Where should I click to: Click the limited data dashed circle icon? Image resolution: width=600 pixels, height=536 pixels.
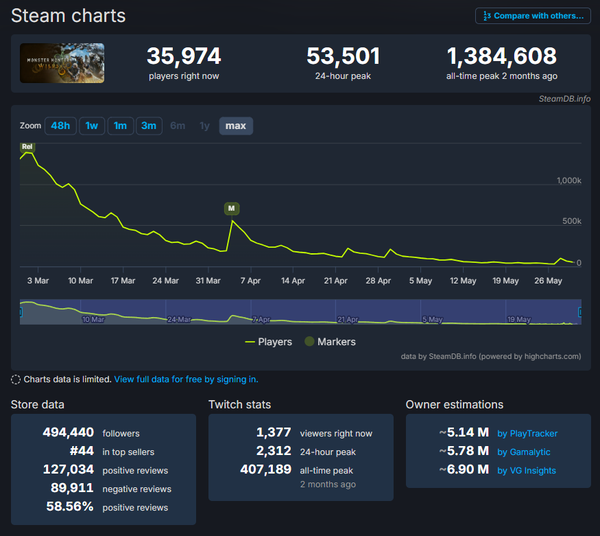[16, 380]
